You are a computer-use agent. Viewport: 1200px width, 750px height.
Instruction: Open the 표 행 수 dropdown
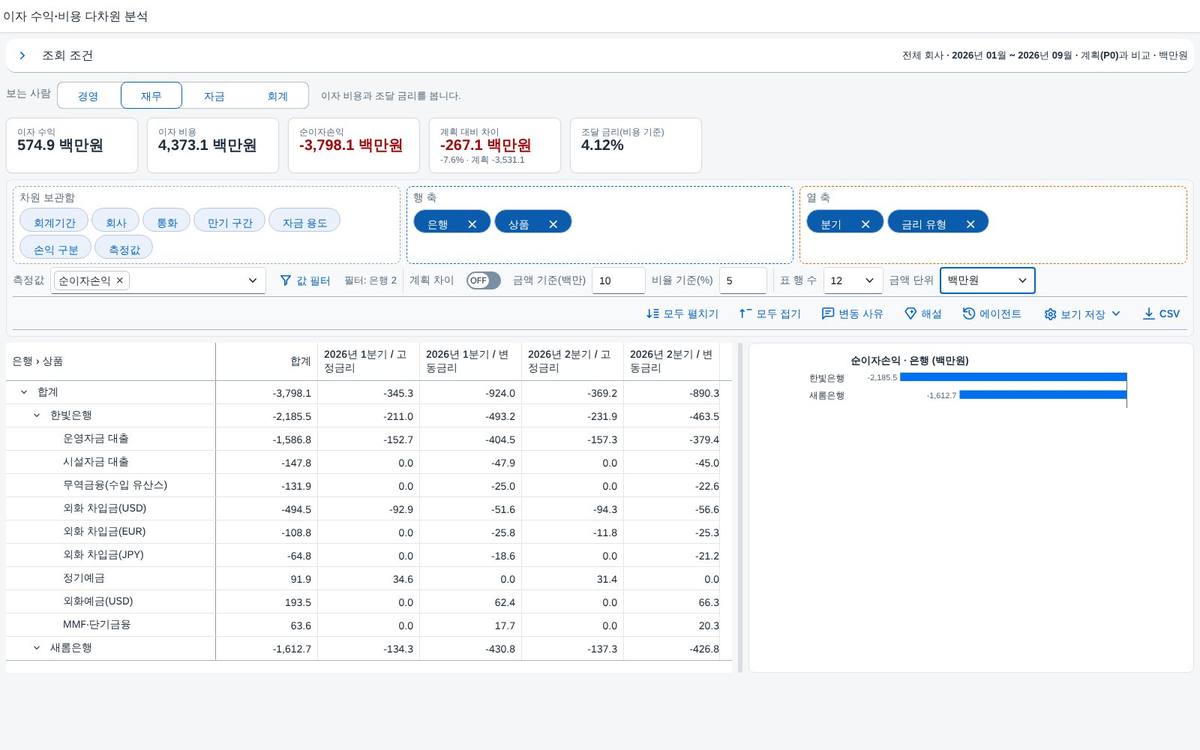click(x=853, y=281)
